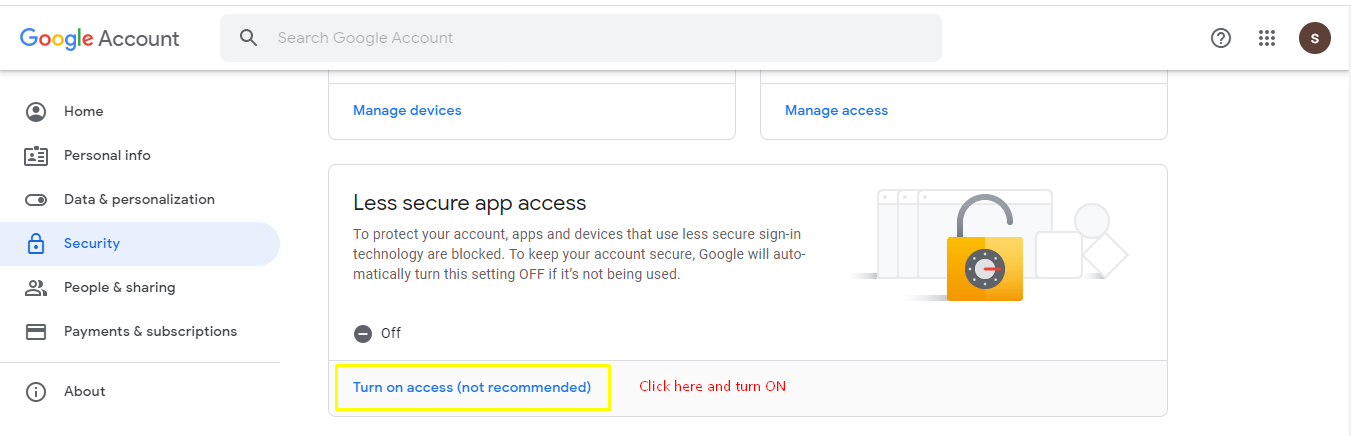
Task: Open the help question mark icon
Action: tap(1220, 38)
